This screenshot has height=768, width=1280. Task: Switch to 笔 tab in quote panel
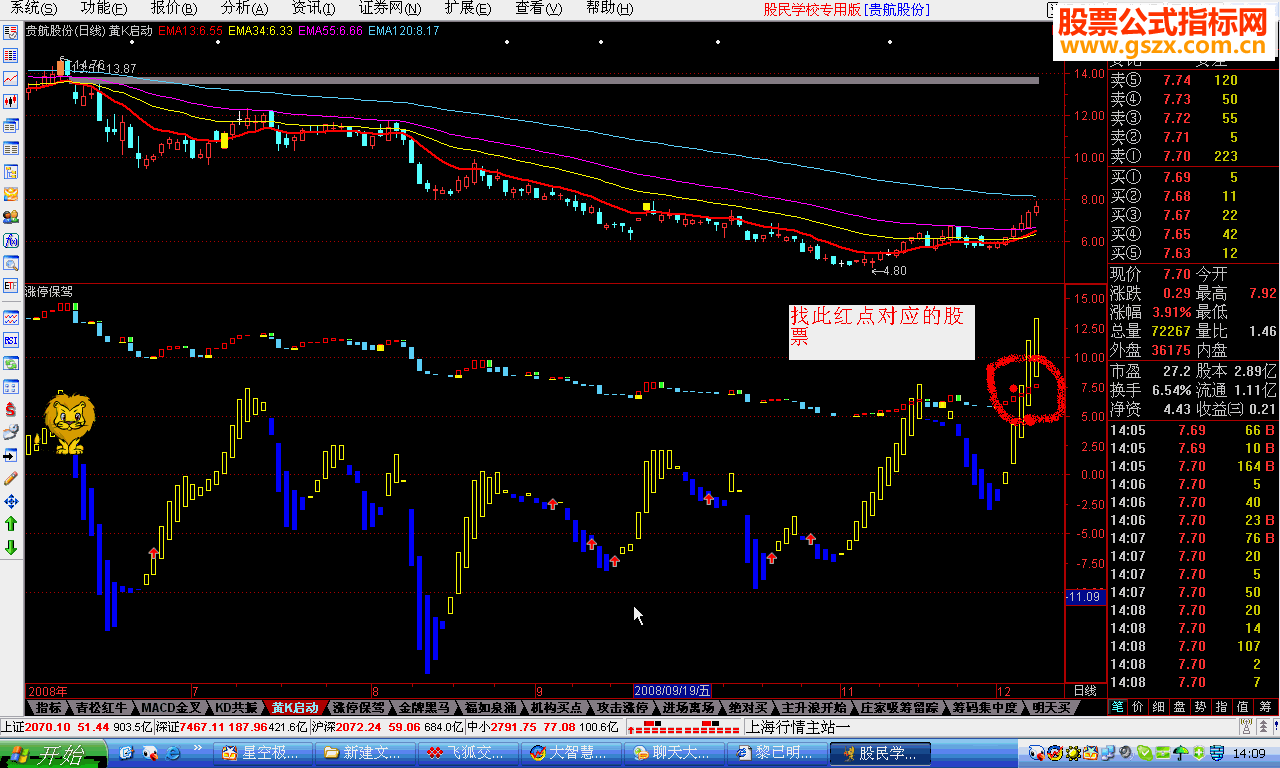coord(1118,706)
